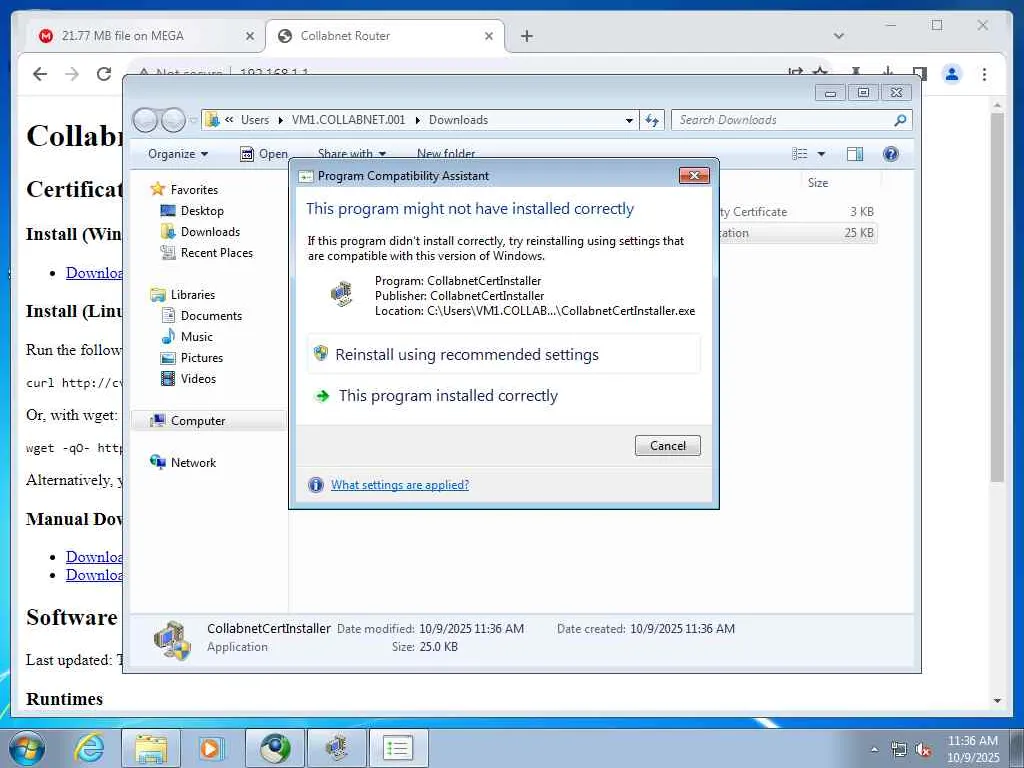Viewport: 1024px width, 768px height.
Task: Open the browser three-dot menu
Action: pyautogui.click(x=984, y=74)
